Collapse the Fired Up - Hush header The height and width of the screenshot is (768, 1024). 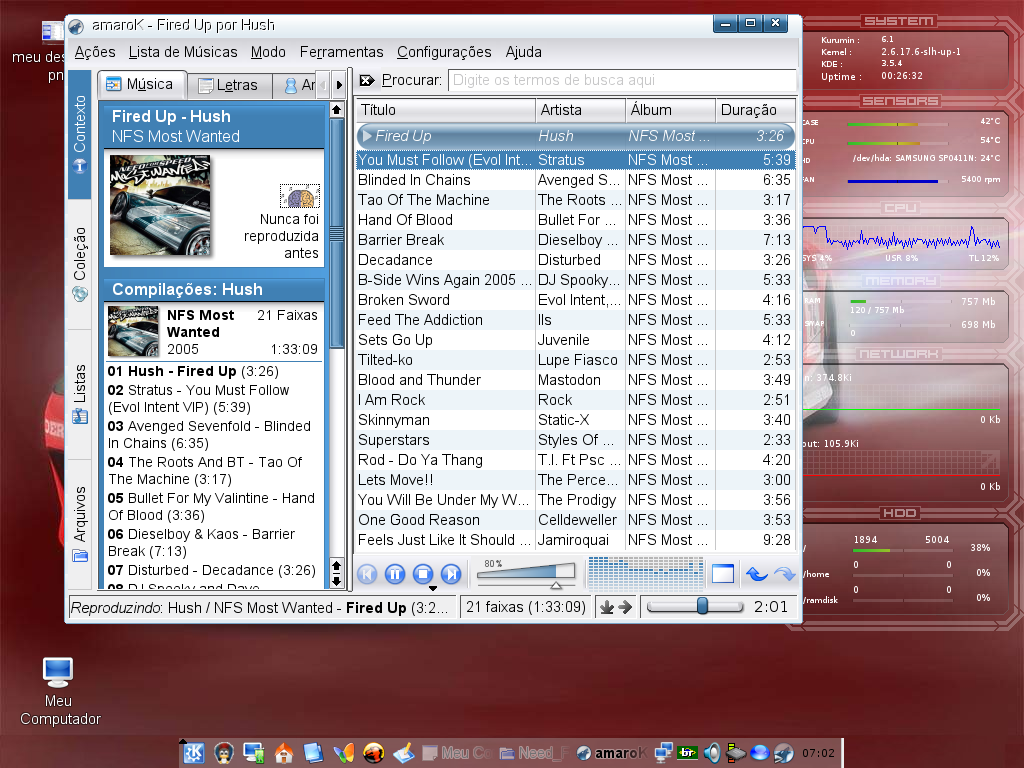(214, 126)
